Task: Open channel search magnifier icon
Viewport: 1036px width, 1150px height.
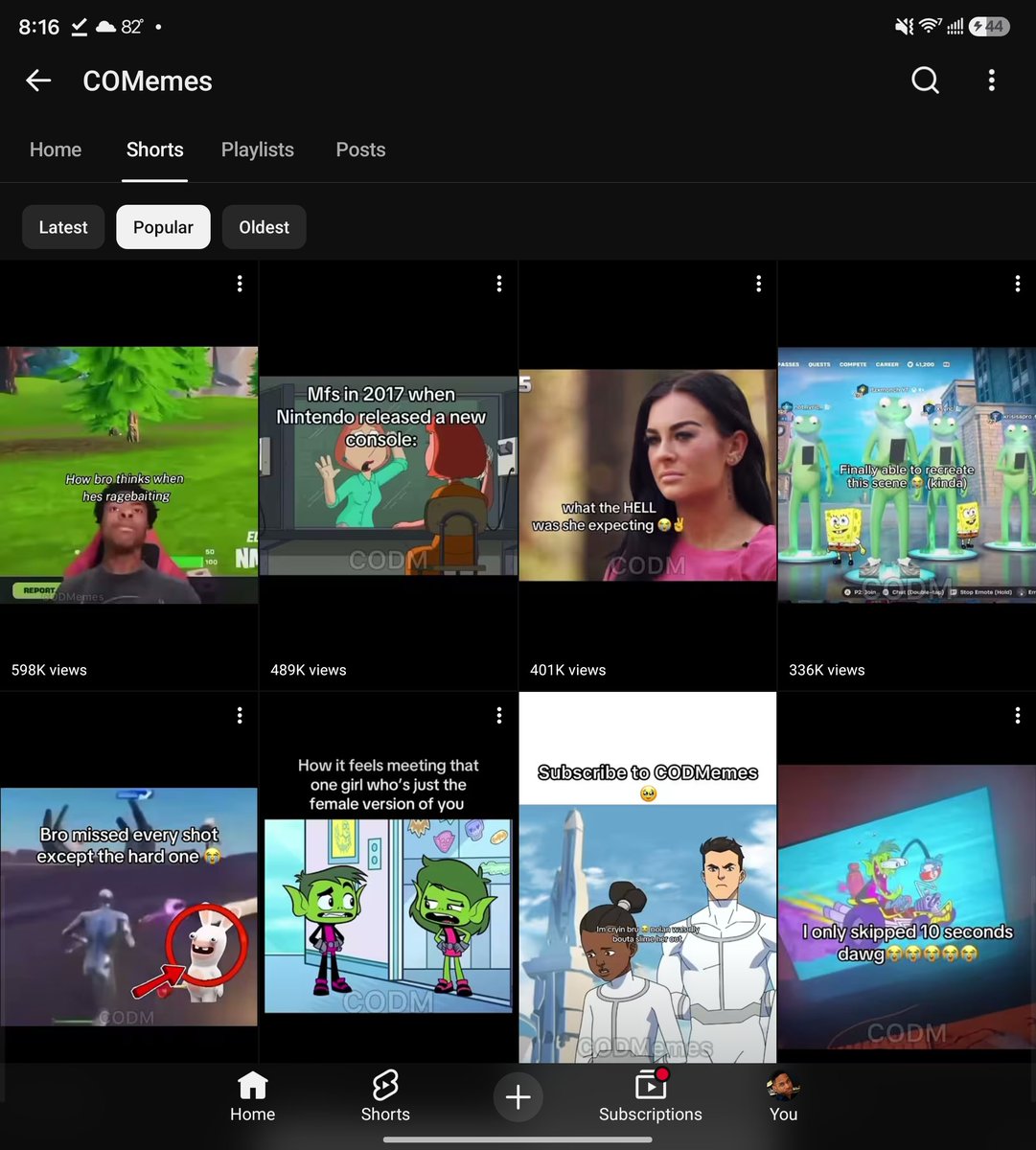Action: click(925, 80)
